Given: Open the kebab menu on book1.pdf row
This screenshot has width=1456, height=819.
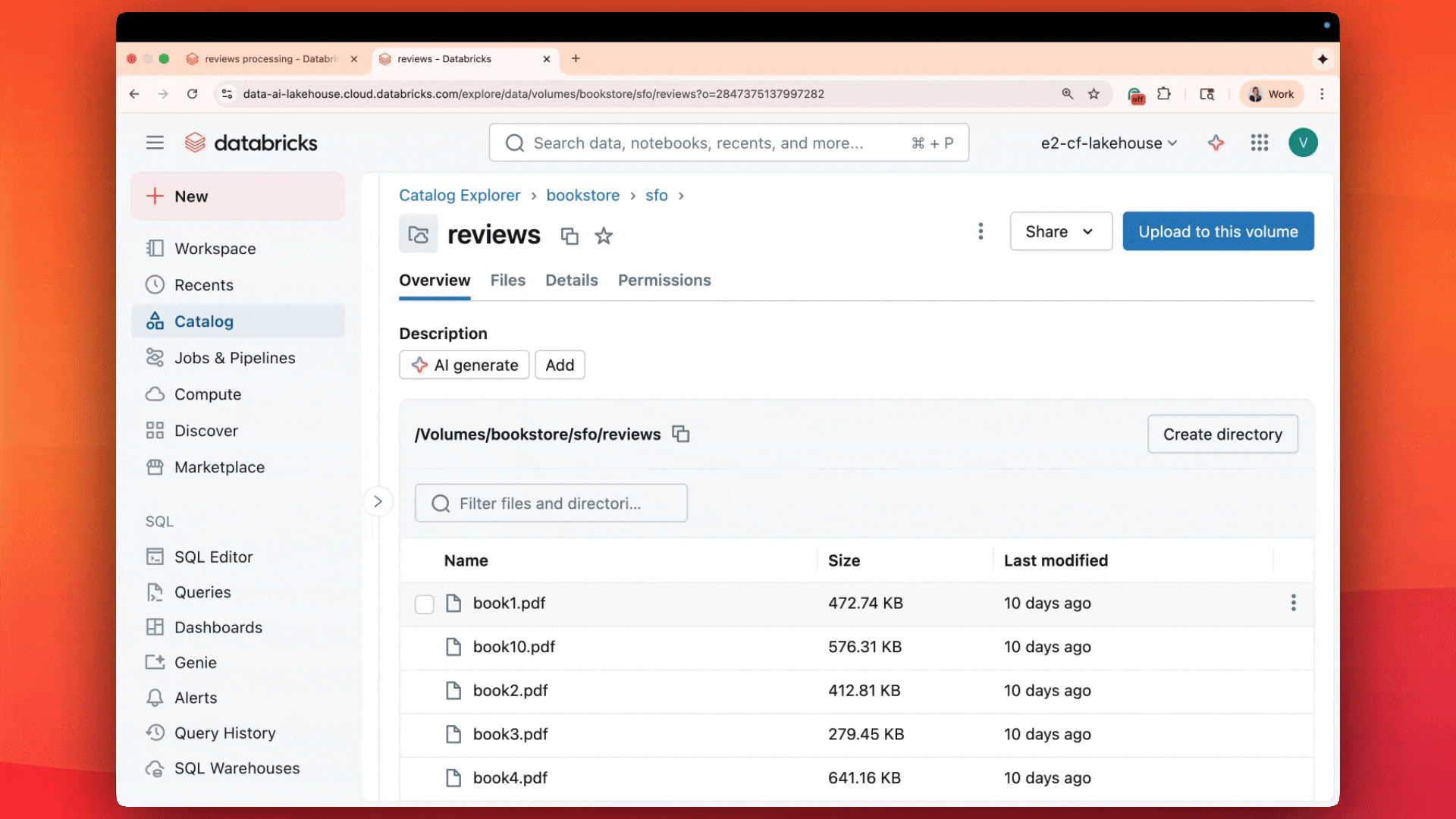Looking at the screenshot, I should (x=1293, y=603).
